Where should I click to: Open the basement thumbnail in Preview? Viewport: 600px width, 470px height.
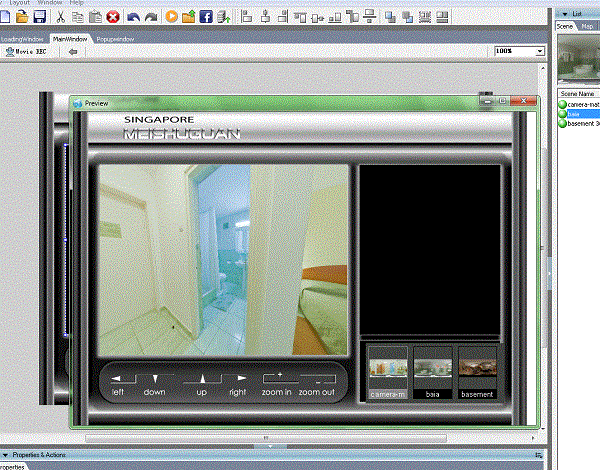(477, 373)
